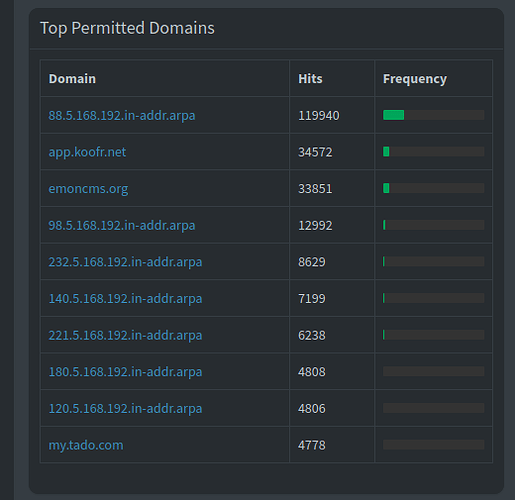Open the my.tado.com domain link

pos(86,445)
